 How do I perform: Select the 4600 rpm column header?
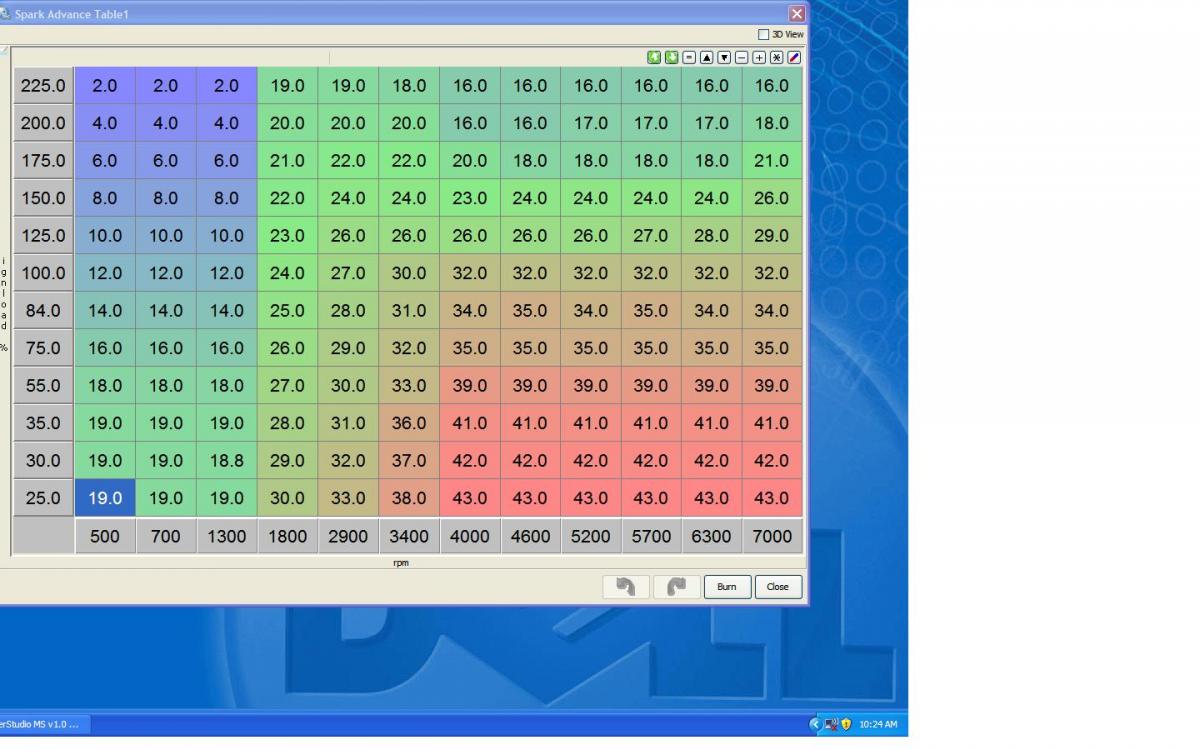530,536
